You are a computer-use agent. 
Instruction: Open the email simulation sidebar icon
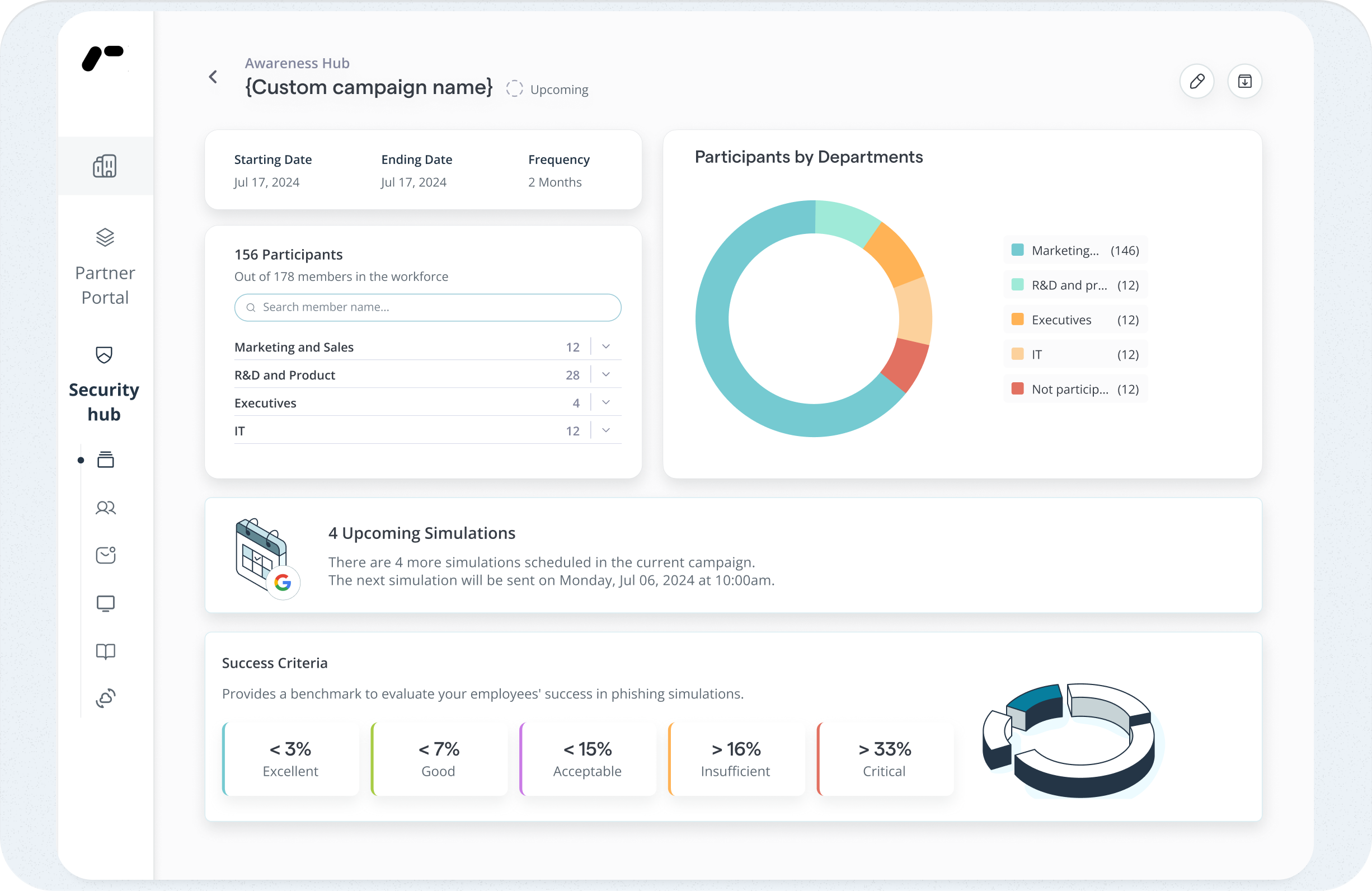tap(106, 555)
